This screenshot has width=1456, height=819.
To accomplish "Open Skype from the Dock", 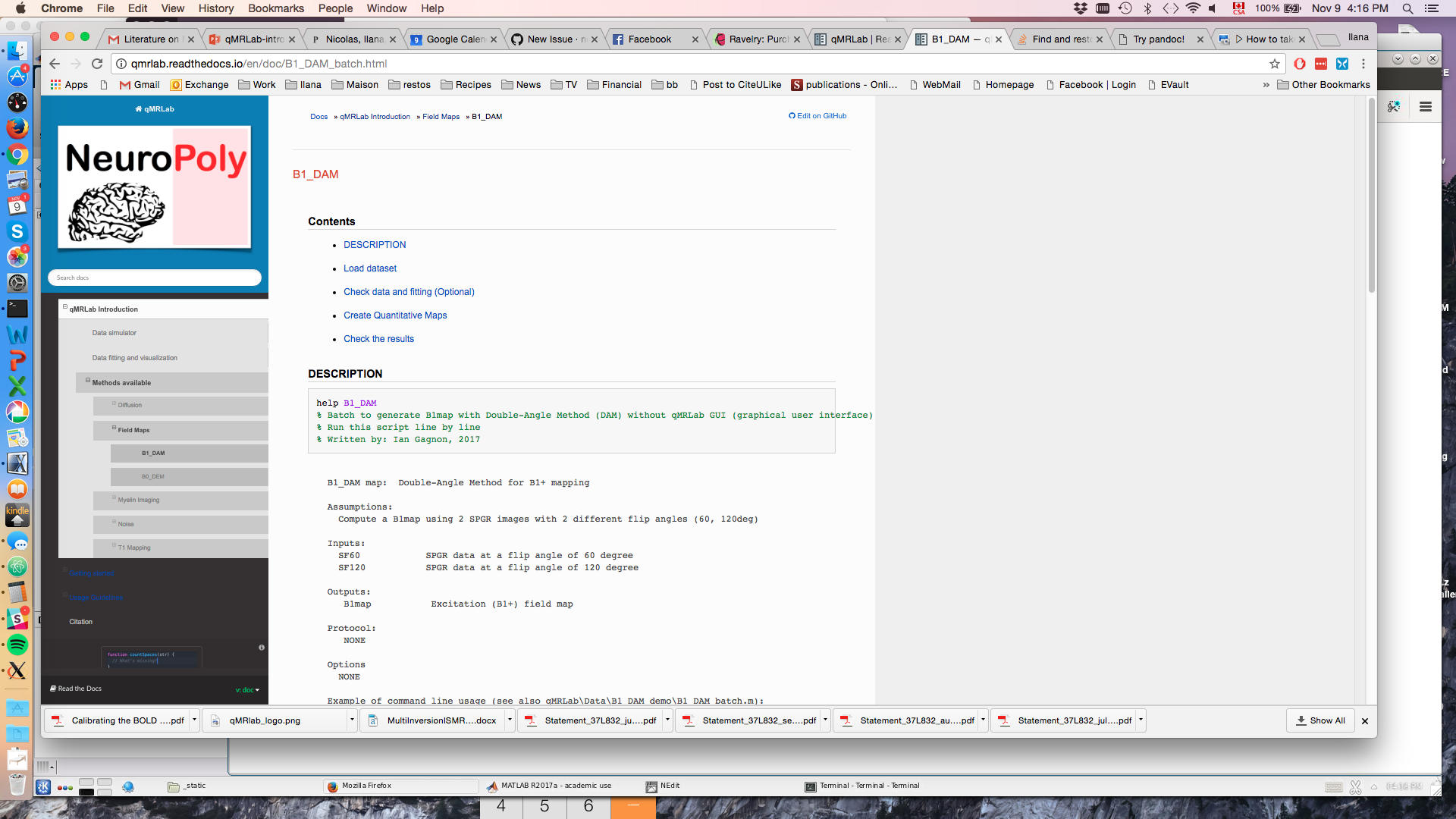I will pyautogui.click(x=18, y=232).
